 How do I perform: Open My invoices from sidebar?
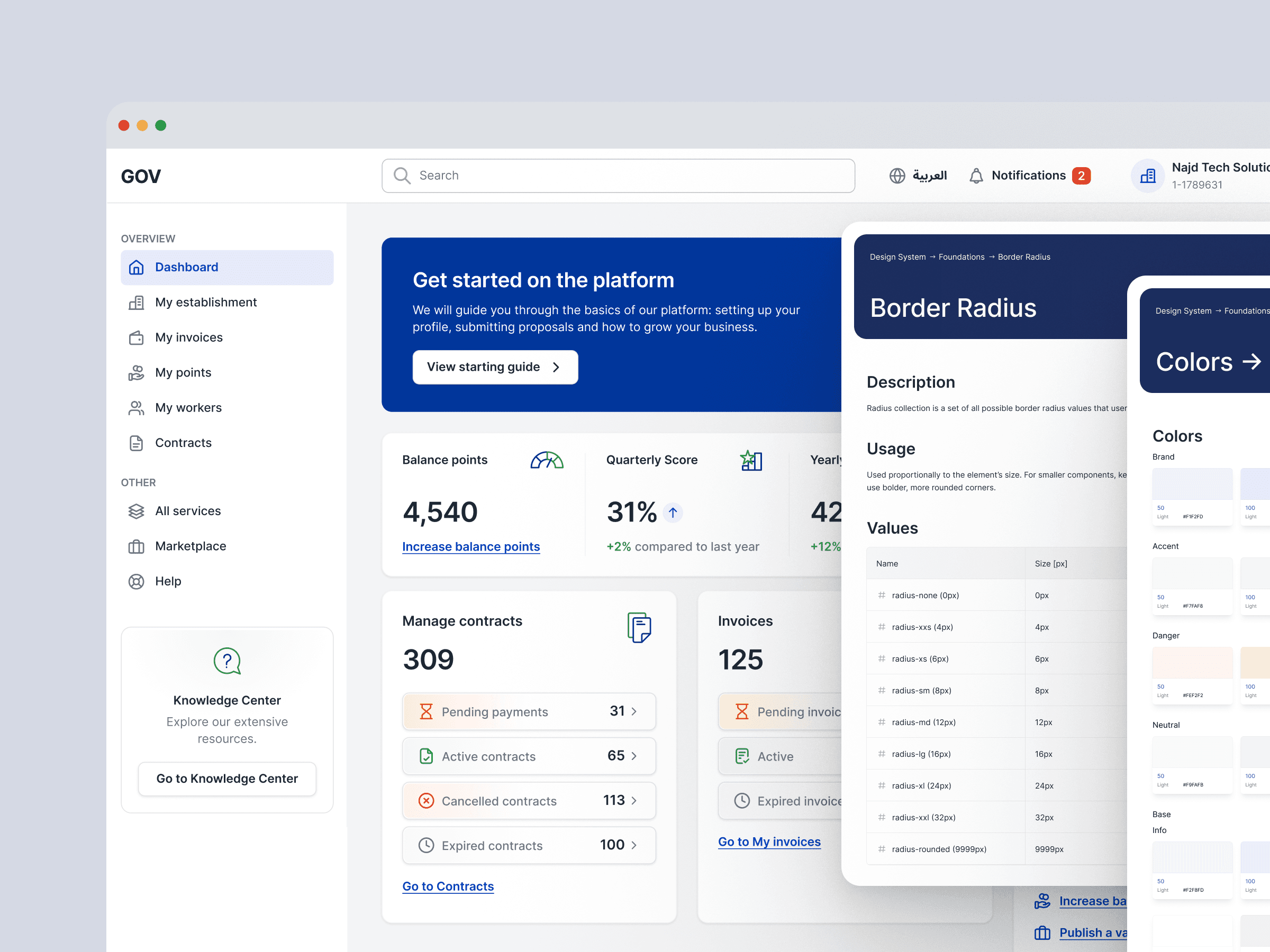point(188,337)
